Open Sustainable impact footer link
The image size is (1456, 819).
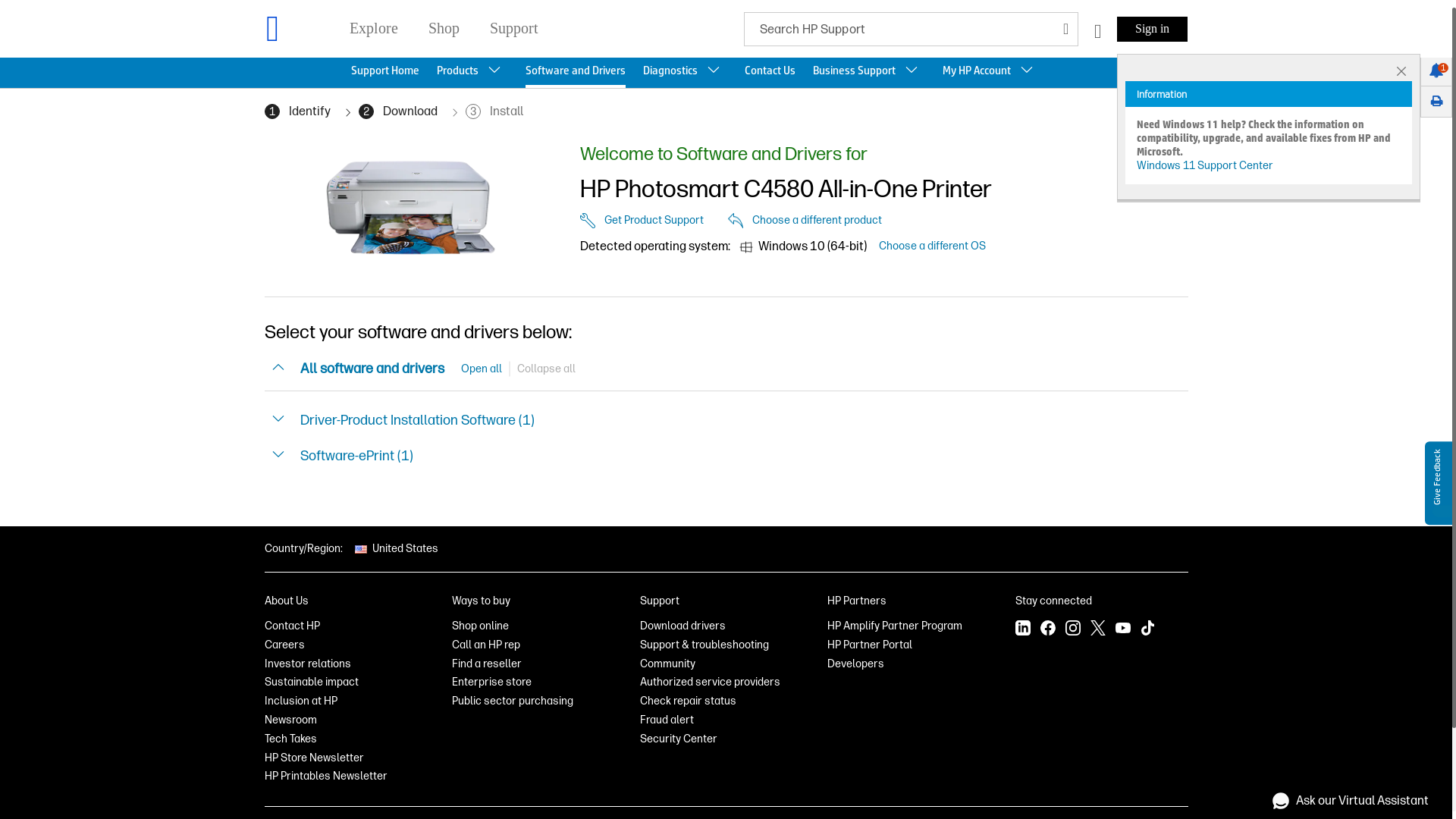pos(312,682)
